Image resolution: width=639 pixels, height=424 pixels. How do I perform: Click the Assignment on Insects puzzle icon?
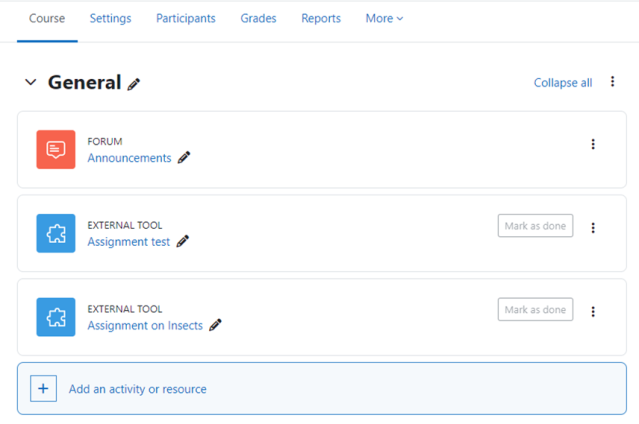(x=56, y=317)
